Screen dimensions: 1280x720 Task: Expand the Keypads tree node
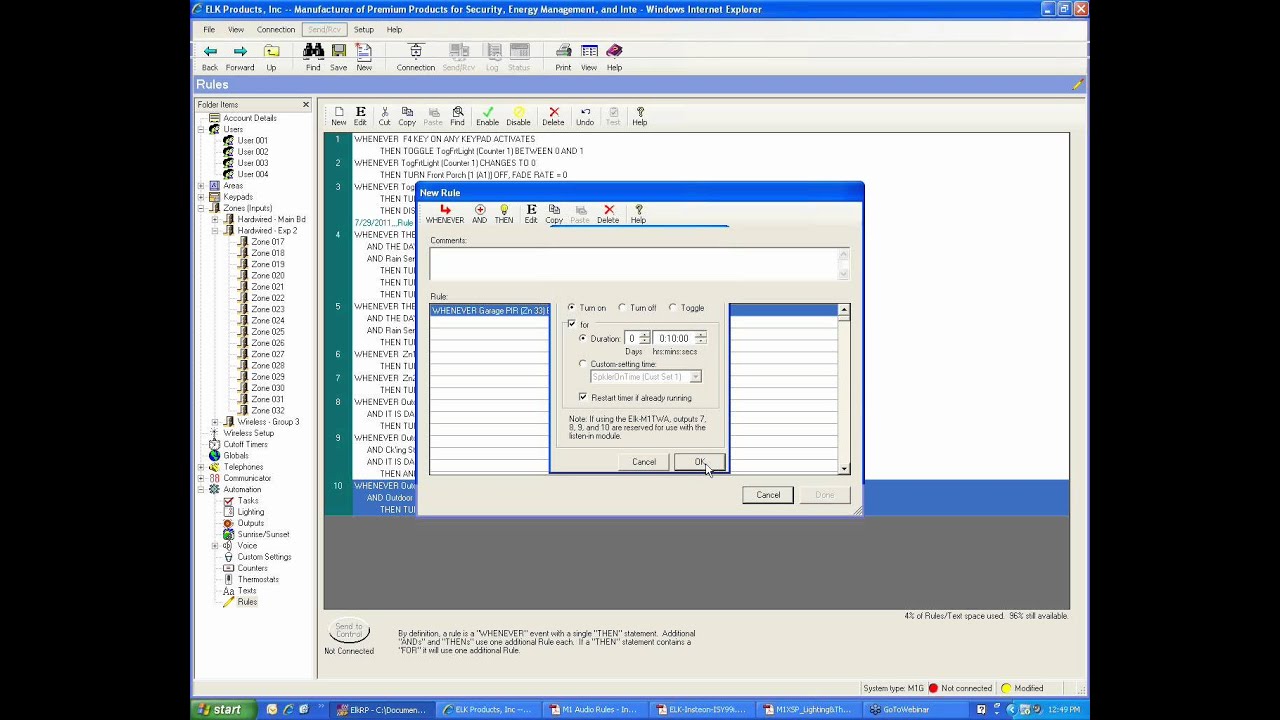[201, 197]
